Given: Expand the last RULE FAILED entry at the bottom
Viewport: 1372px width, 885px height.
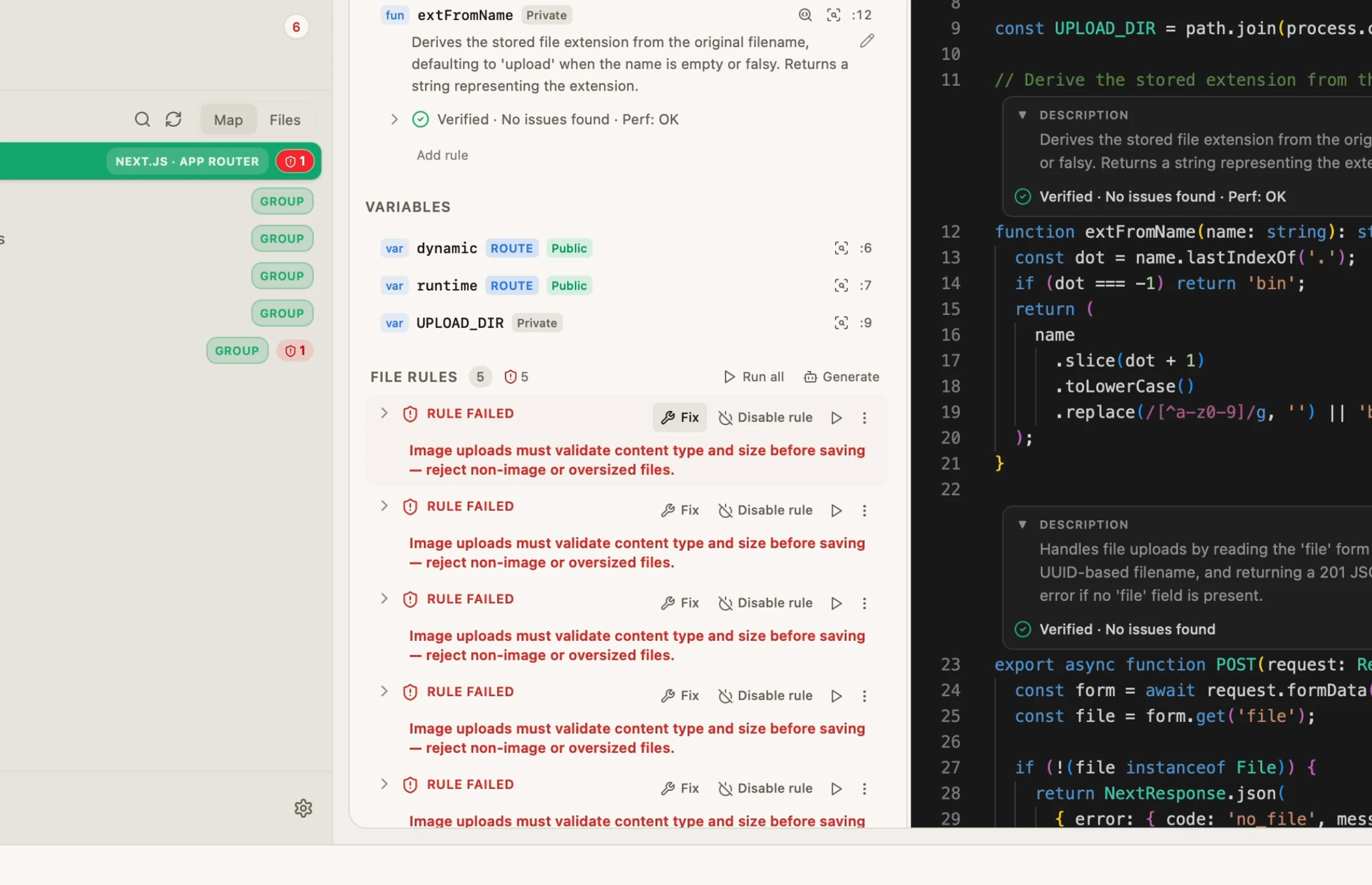Looking at the screenshot, I should pos(384,784).
